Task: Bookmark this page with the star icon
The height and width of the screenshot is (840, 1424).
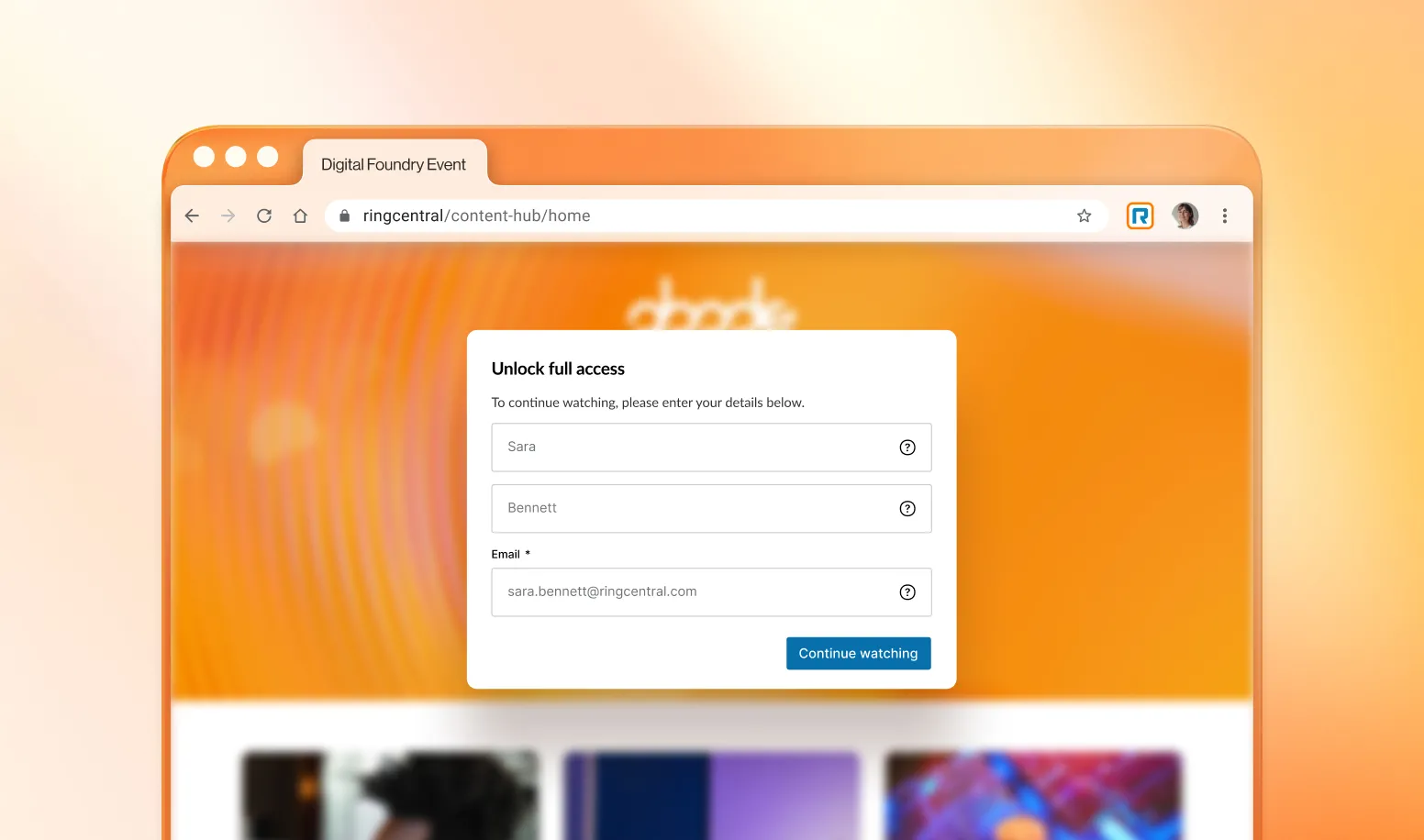Action: coord(1085,216)
